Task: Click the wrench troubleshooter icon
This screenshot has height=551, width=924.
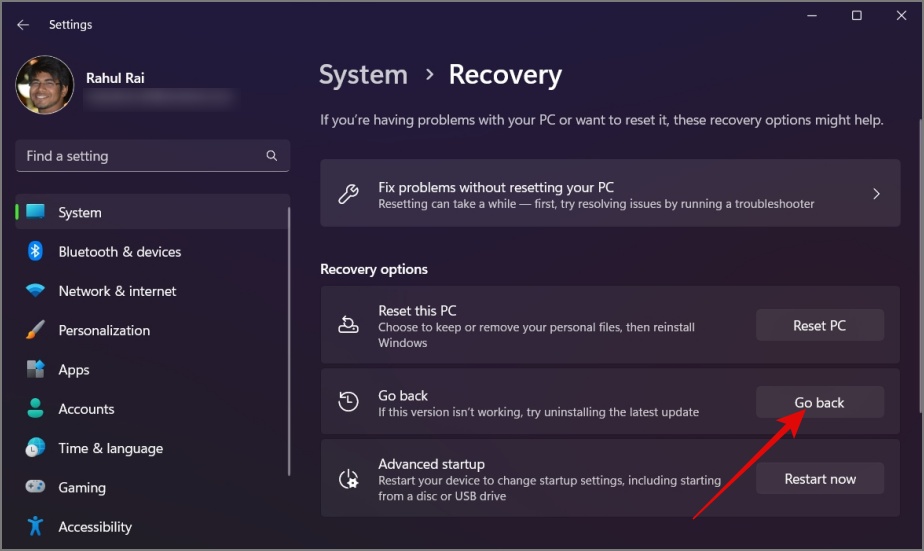Action: click(x=348, y=194)
